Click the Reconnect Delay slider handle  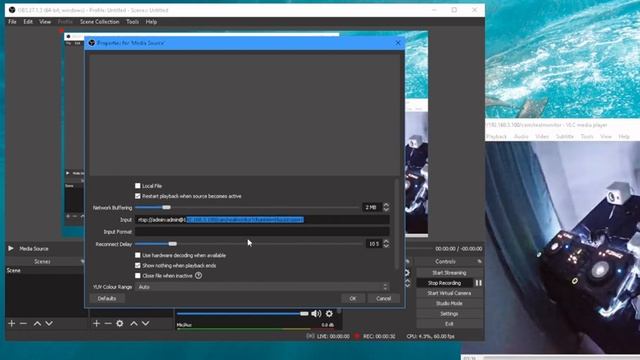click(x=173, y=244)
